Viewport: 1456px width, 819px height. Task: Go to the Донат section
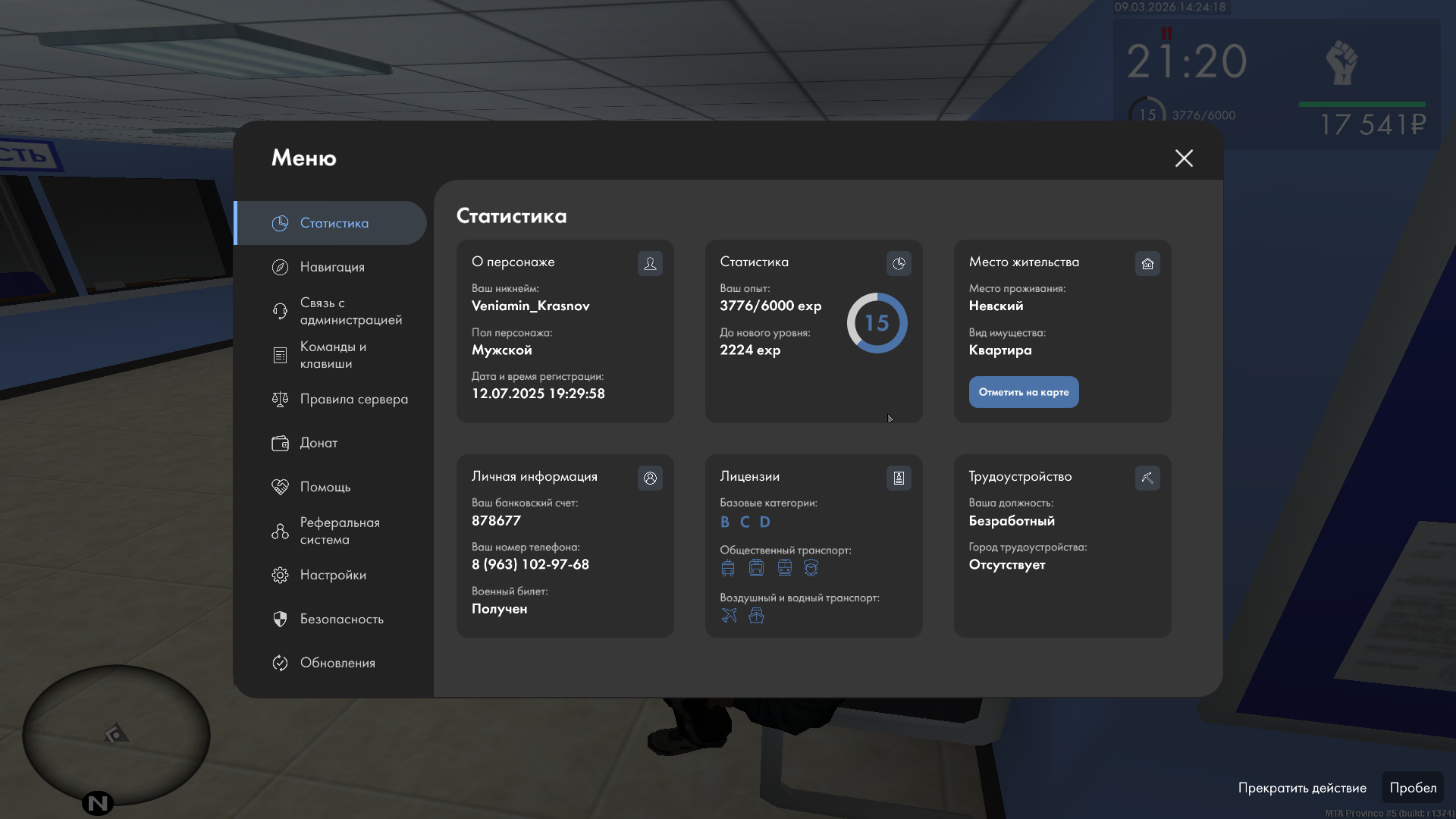318,443
